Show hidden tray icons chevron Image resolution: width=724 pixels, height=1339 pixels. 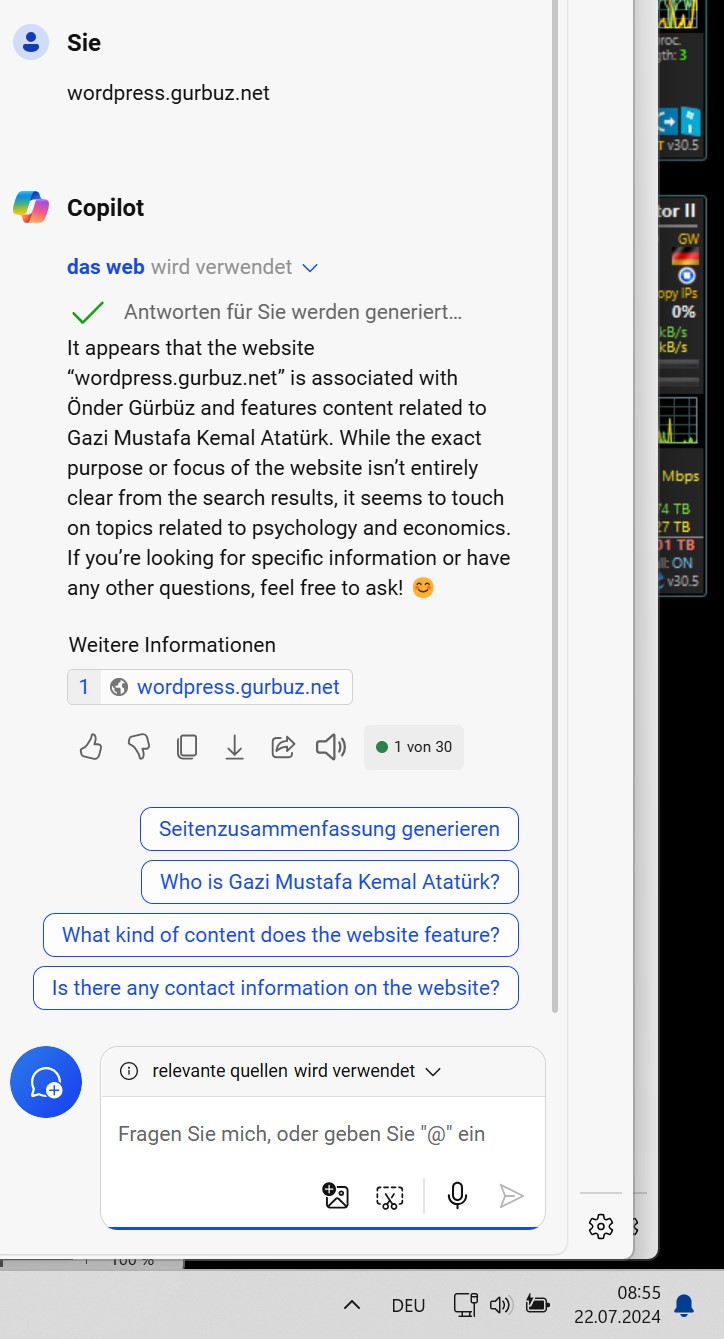pos(352,1305)
